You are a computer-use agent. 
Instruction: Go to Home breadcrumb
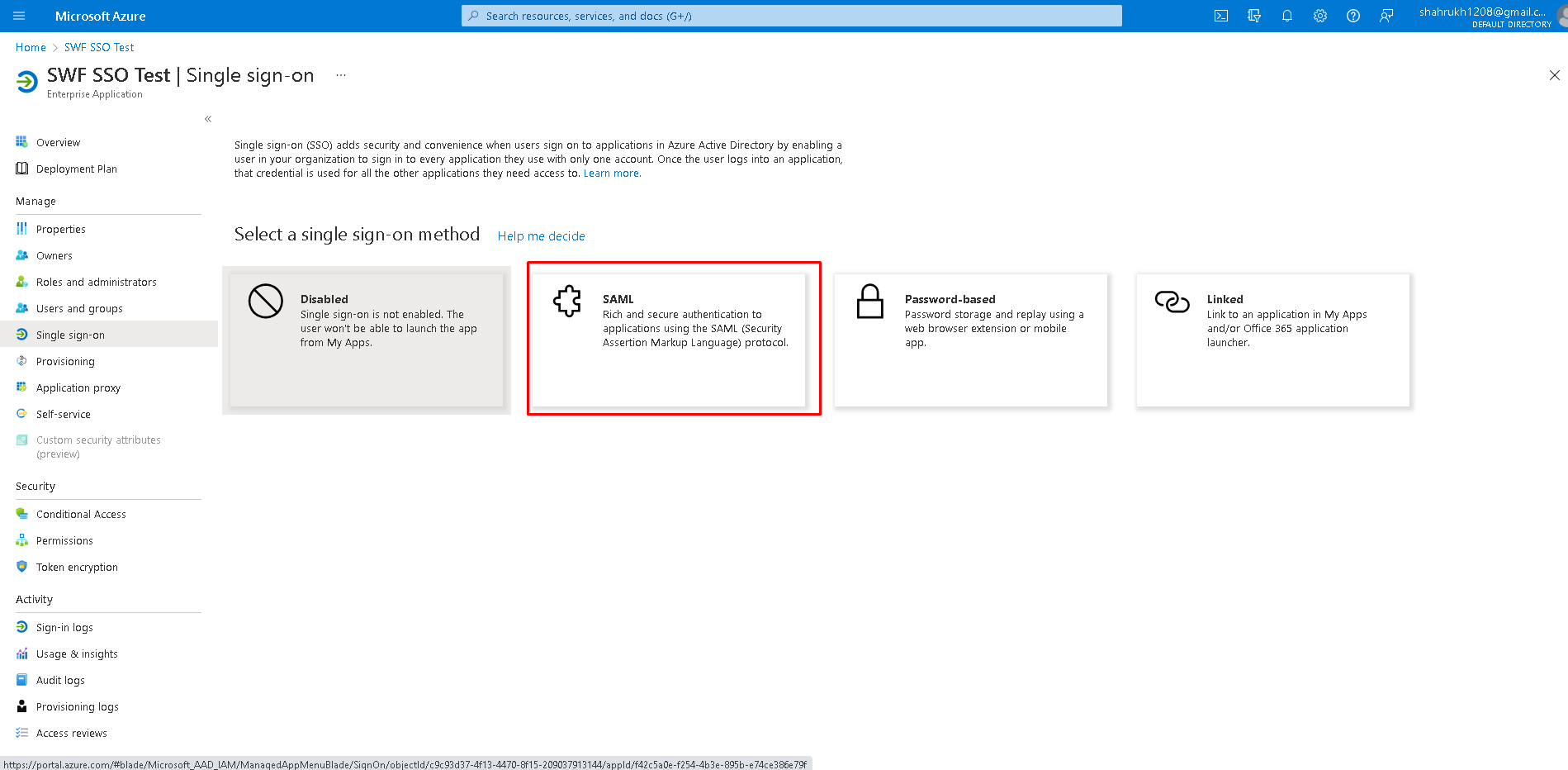[31, 47]
